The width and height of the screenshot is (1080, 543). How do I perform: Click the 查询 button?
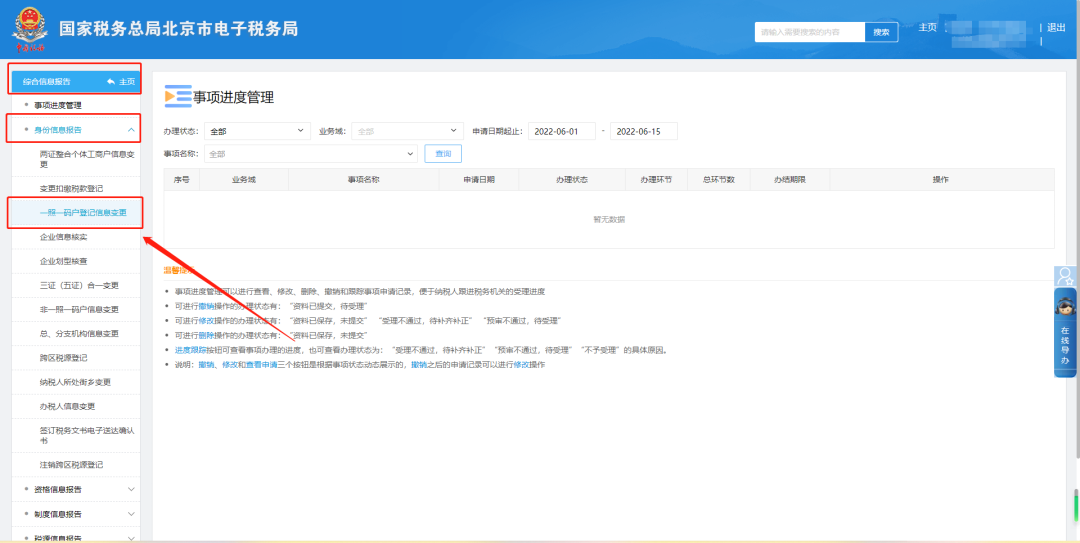pos(443,154)
